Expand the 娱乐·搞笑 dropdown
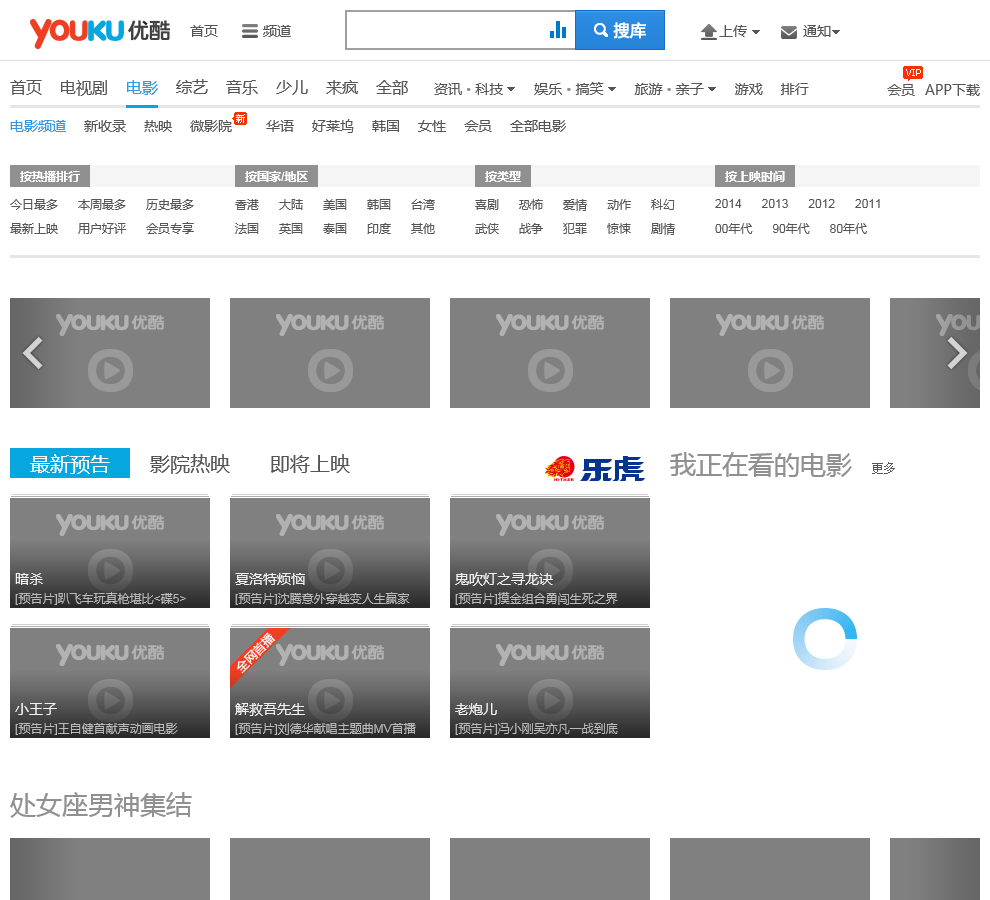Image resolution: width=990 pixels, height=900 pixels. 575,89
